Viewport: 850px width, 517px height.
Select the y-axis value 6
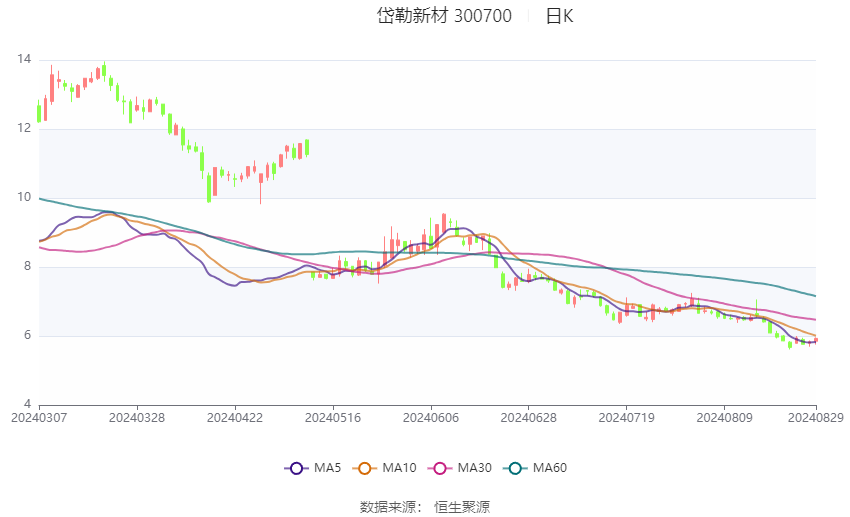pyautogui.click(x=27, y=335)
